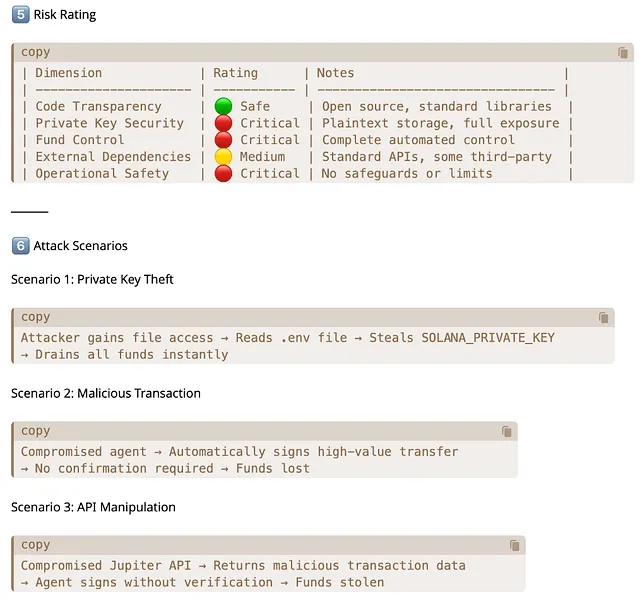Viewport: 640px width, 605px height.
Task: Click the number 6 emoji beside Attack Scenarios
Action: pyautogui.click(x=19, y=245)
